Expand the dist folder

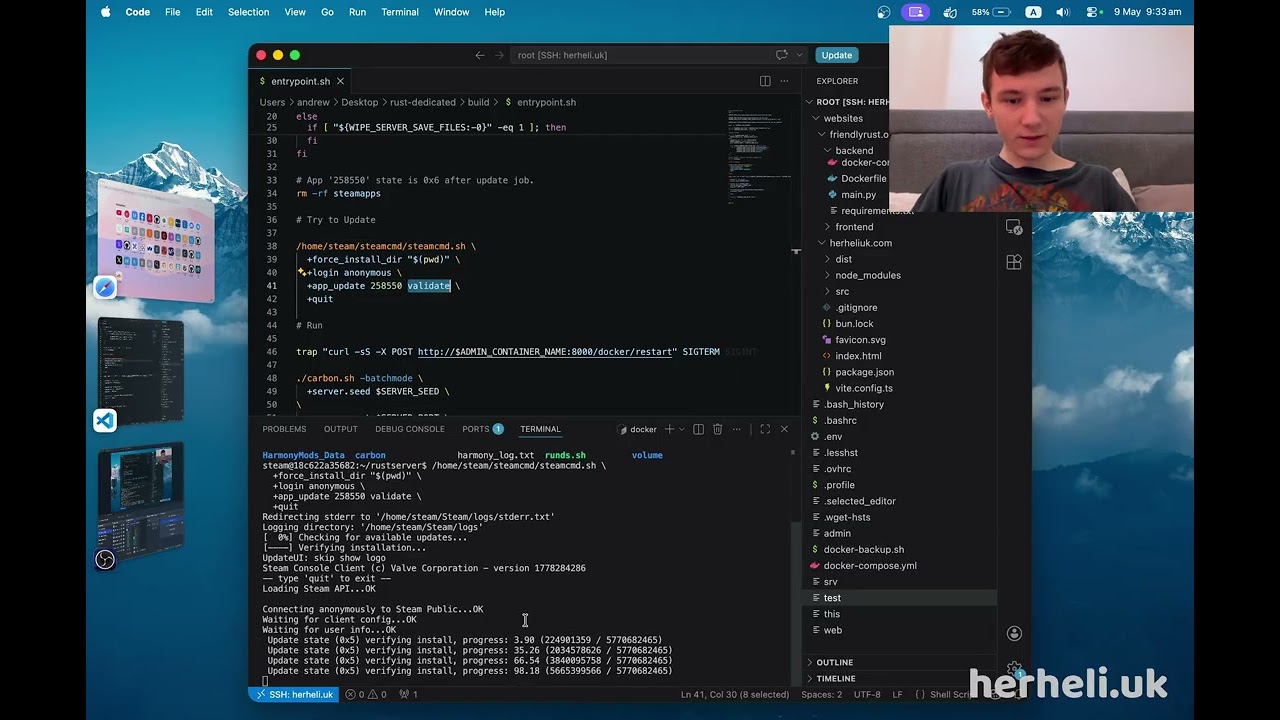(843, 259)
